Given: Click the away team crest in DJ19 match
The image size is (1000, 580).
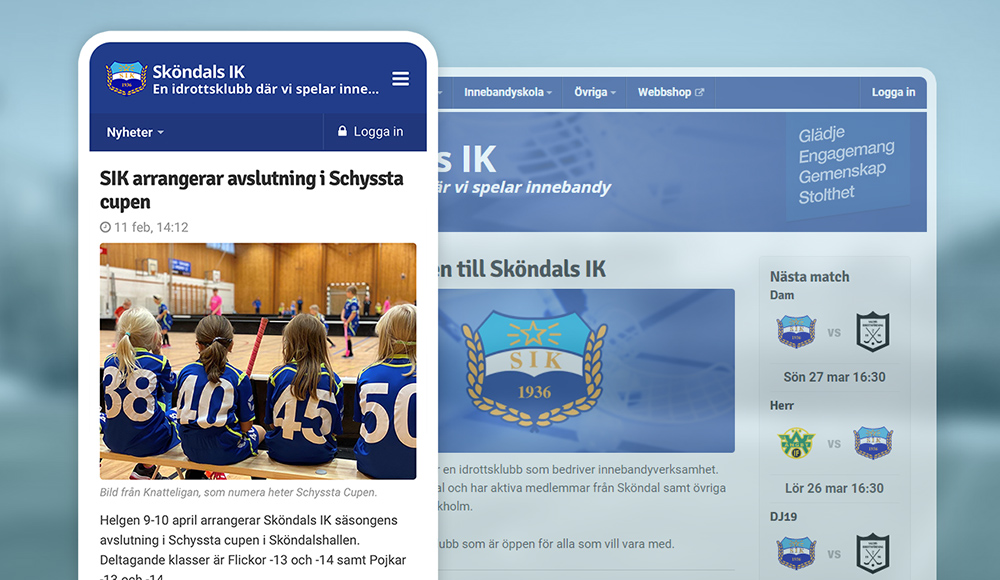Looking at the screenshot, I should (x=872, y=553).
